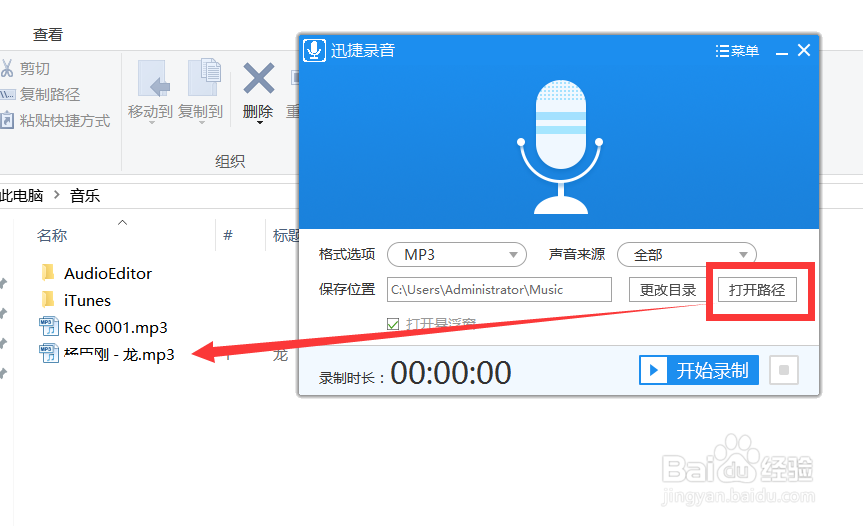The width and height of the screenshot is (863, 526).
Task: Open the 菜单 menu in recorder window
Action: pos(737,51)
